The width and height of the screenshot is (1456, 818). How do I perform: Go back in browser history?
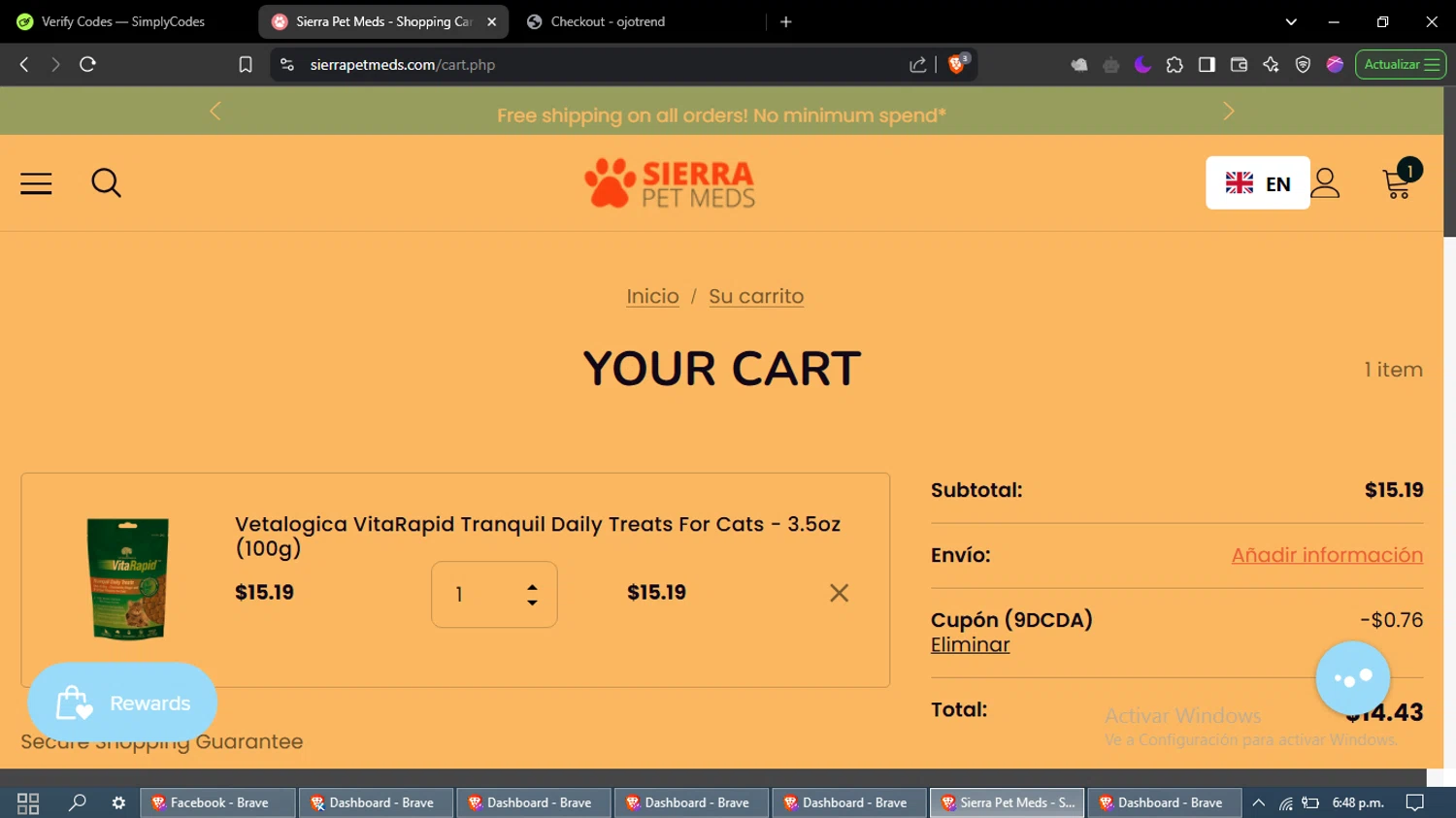tap(24, 64)
